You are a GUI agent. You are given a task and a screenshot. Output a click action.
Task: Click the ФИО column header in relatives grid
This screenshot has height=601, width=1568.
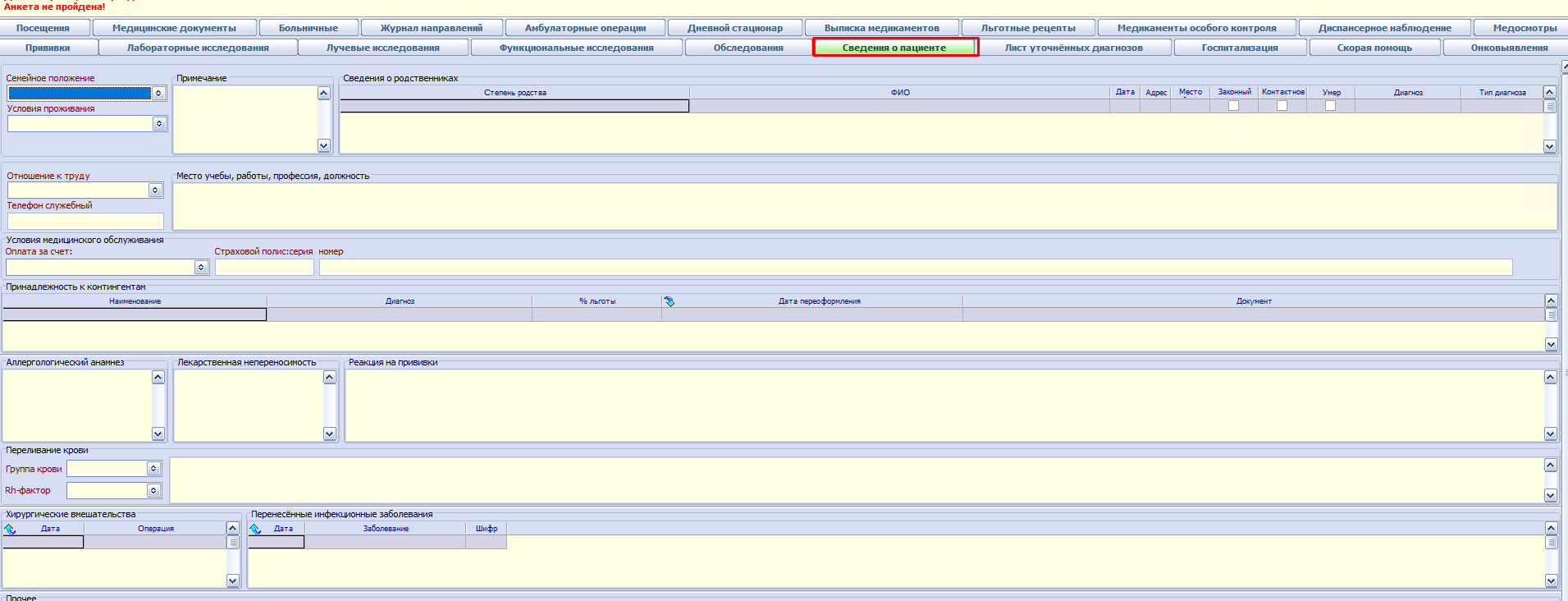tap(899, 93)
